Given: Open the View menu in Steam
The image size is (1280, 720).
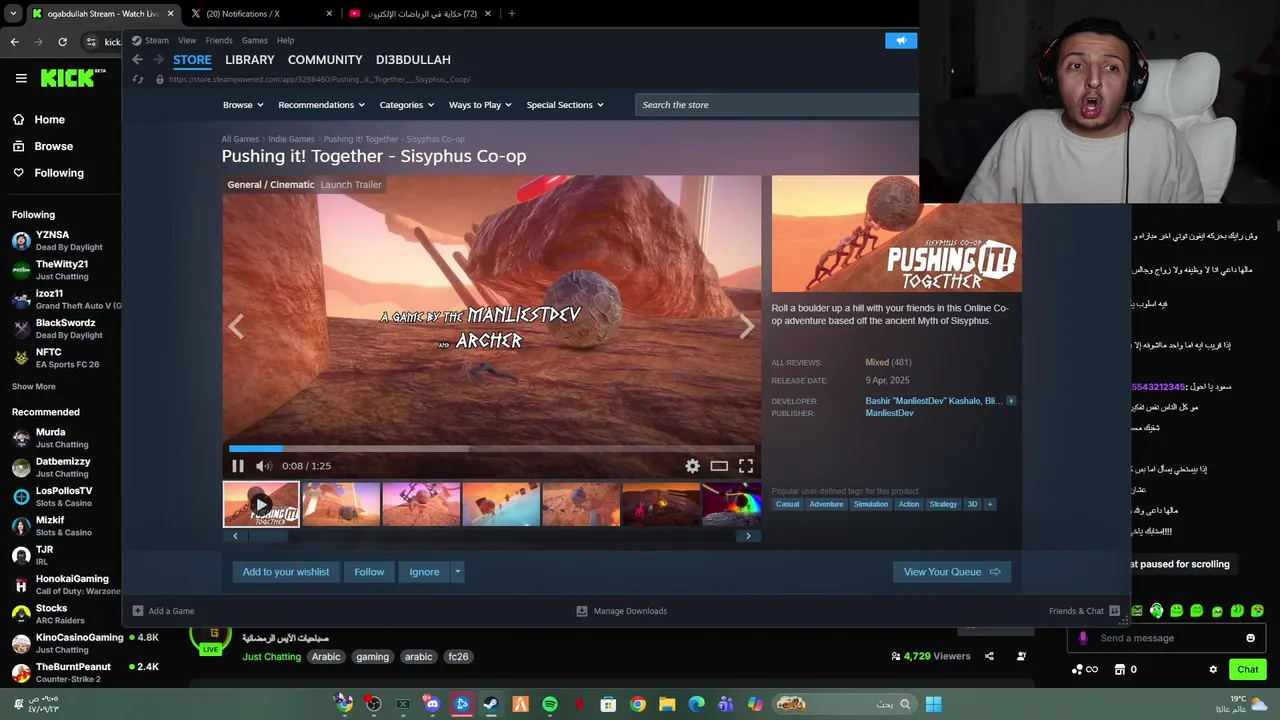Looking at the screenshot, I should tap(187, 41).
